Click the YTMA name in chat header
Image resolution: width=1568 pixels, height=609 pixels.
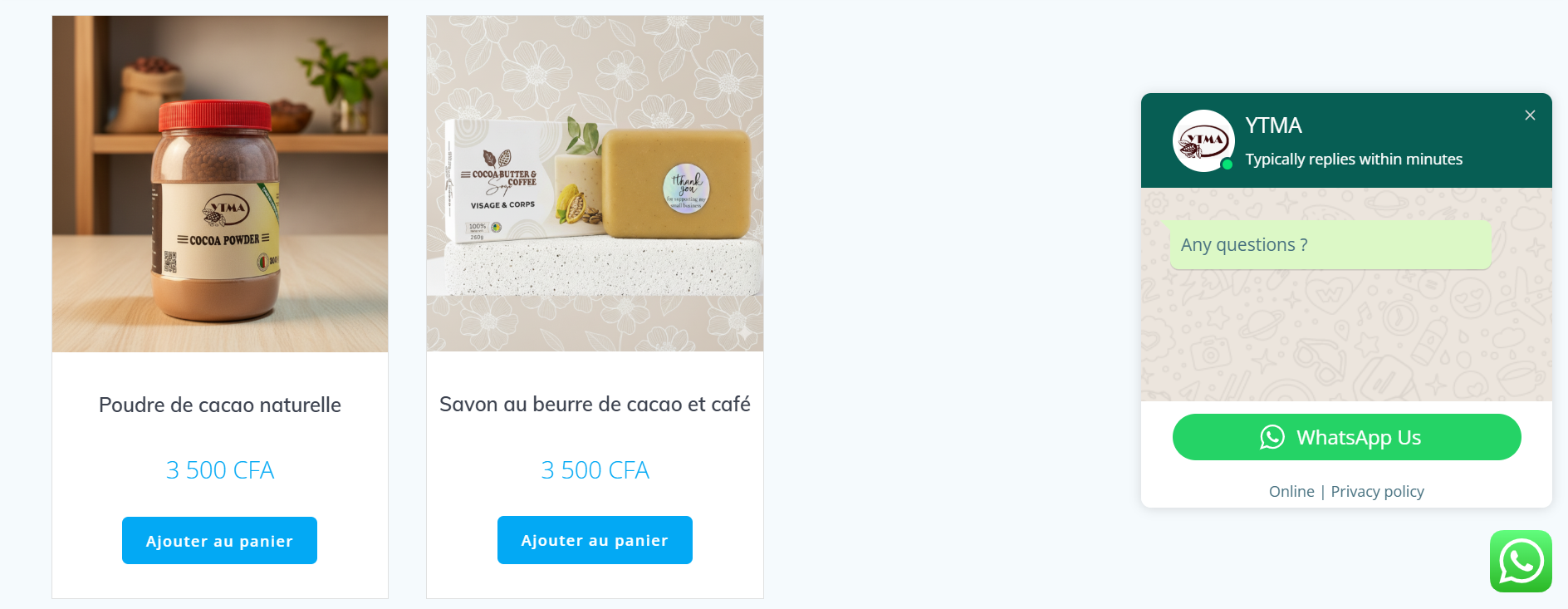(x=1273, y=125)
